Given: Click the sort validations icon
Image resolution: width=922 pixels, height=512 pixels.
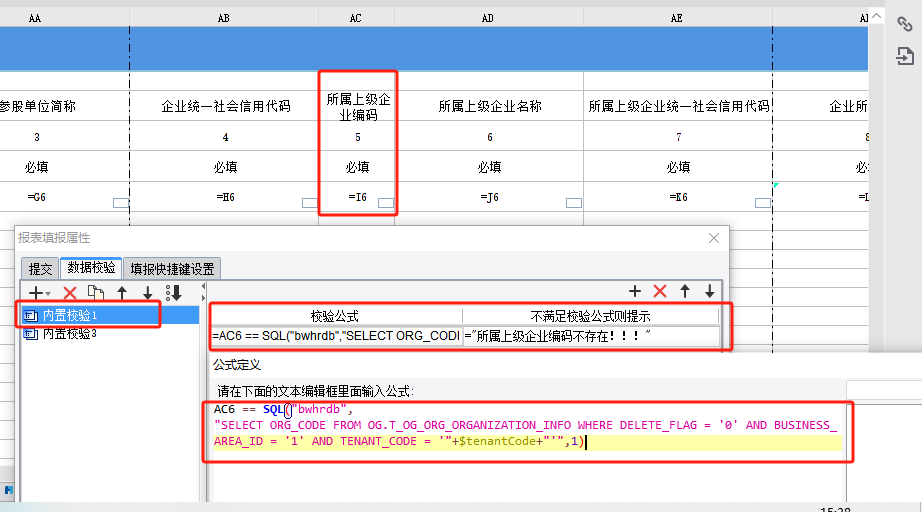Looking at the screenshot, I should [x=173, y=293].
